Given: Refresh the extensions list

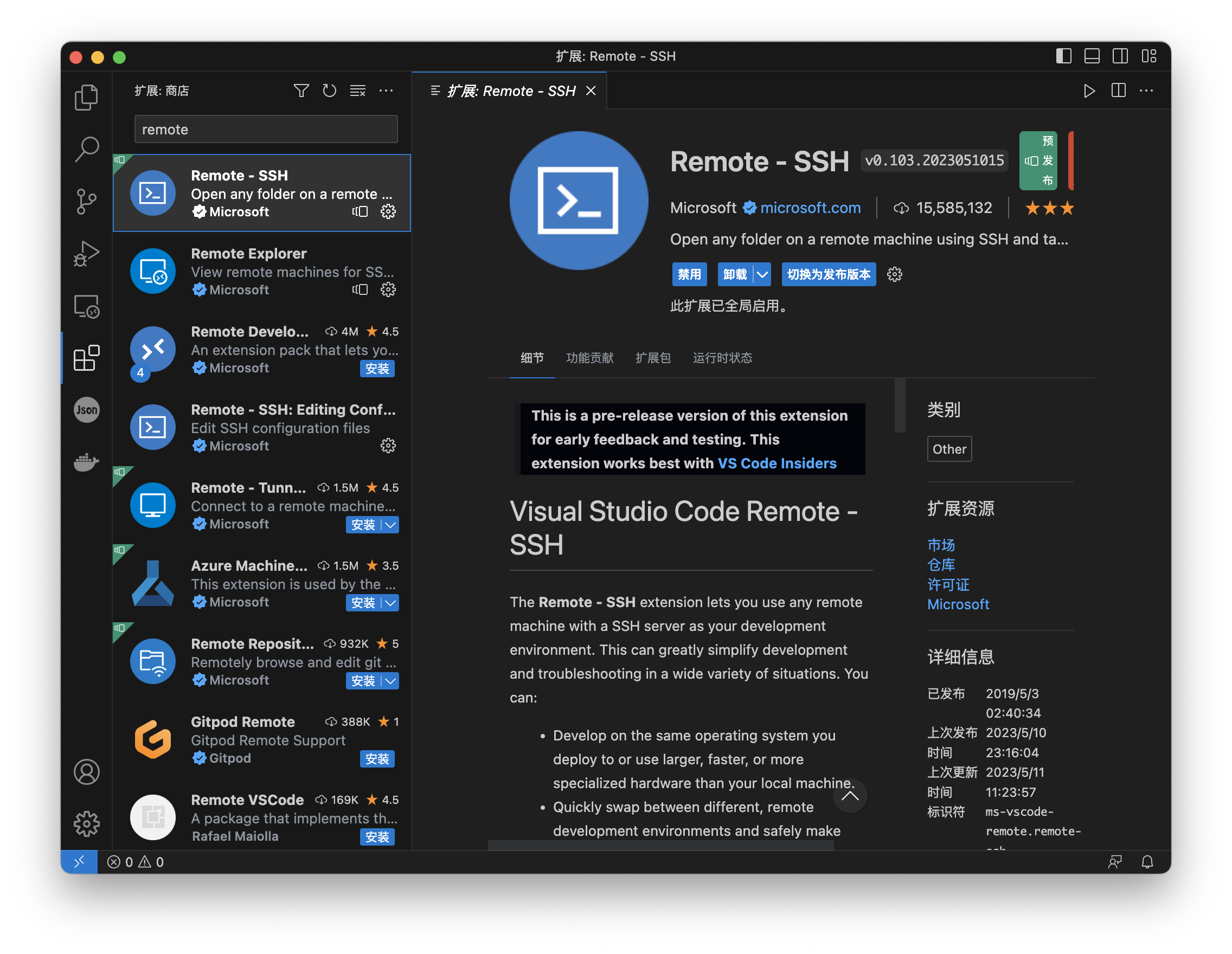Looking at the screenshot, I should [x=330, y=91].
